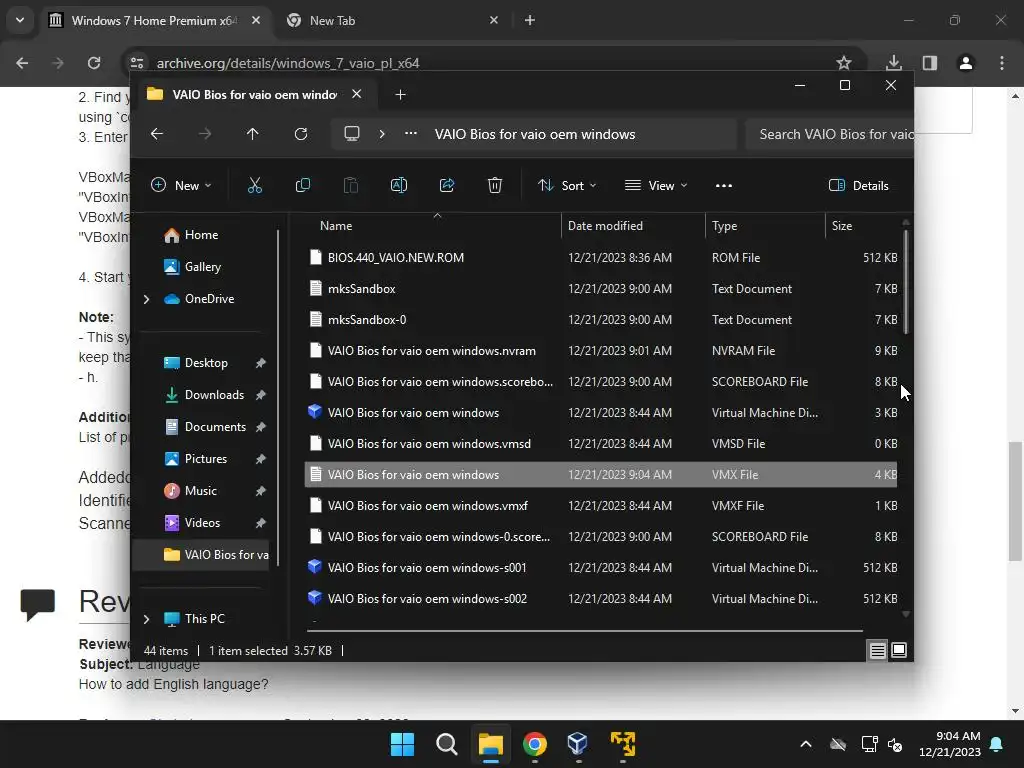Toggle the Details pane button

point(859,185)
